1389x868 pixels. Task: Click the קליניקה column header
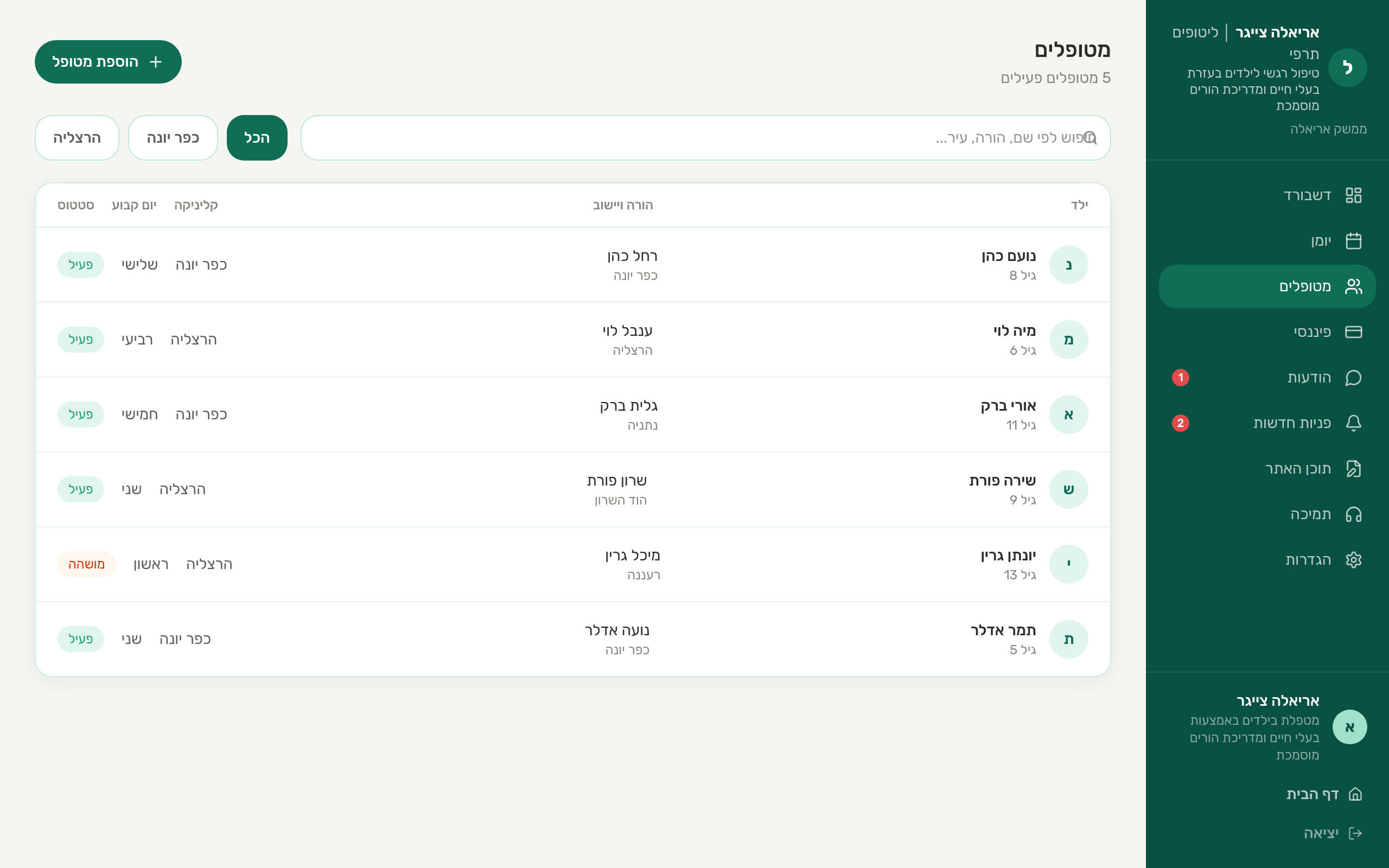[x=196, y=205]
